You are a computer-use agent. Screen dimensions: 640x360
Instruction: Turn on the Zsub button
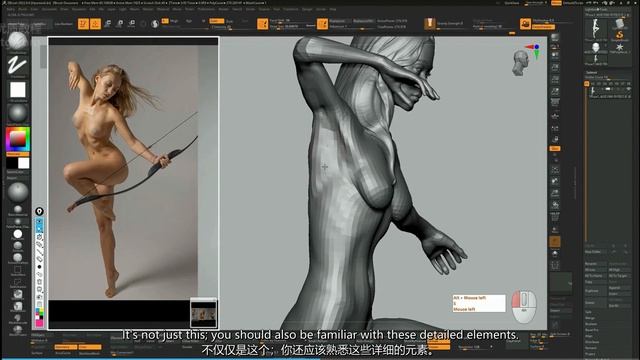pyautogui.click(x=230, y=21)
